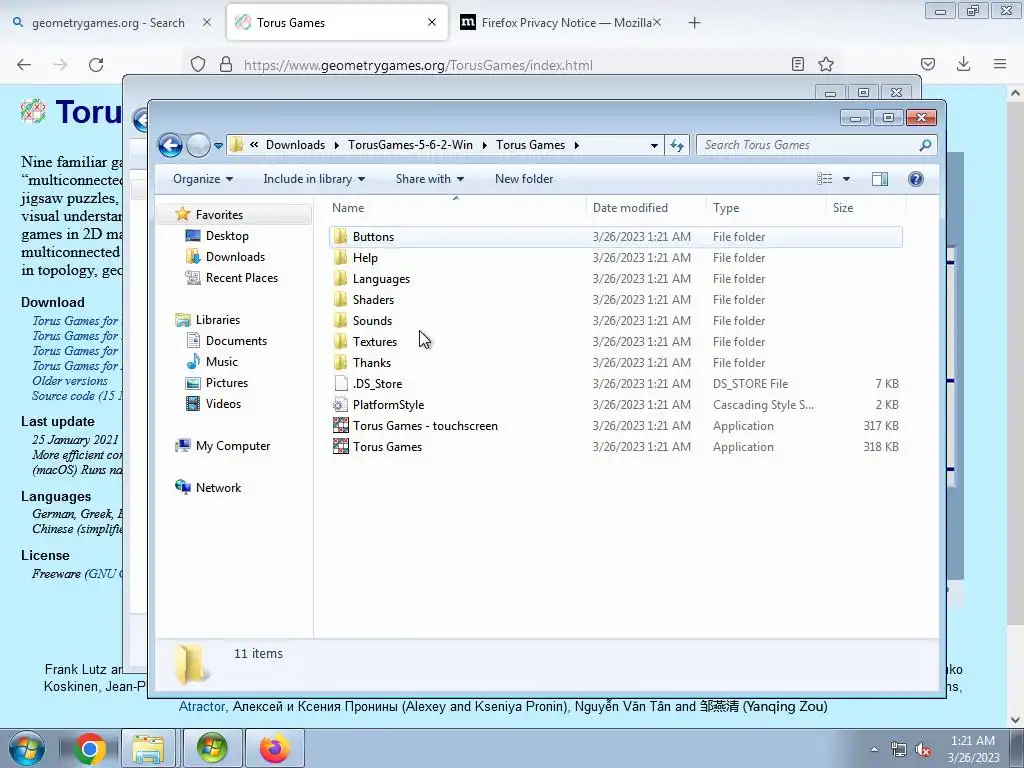The width and height of the screenshot is (1024, 768).
Task: Select the Sounds folder icon
Action: (x=340, y=321)
